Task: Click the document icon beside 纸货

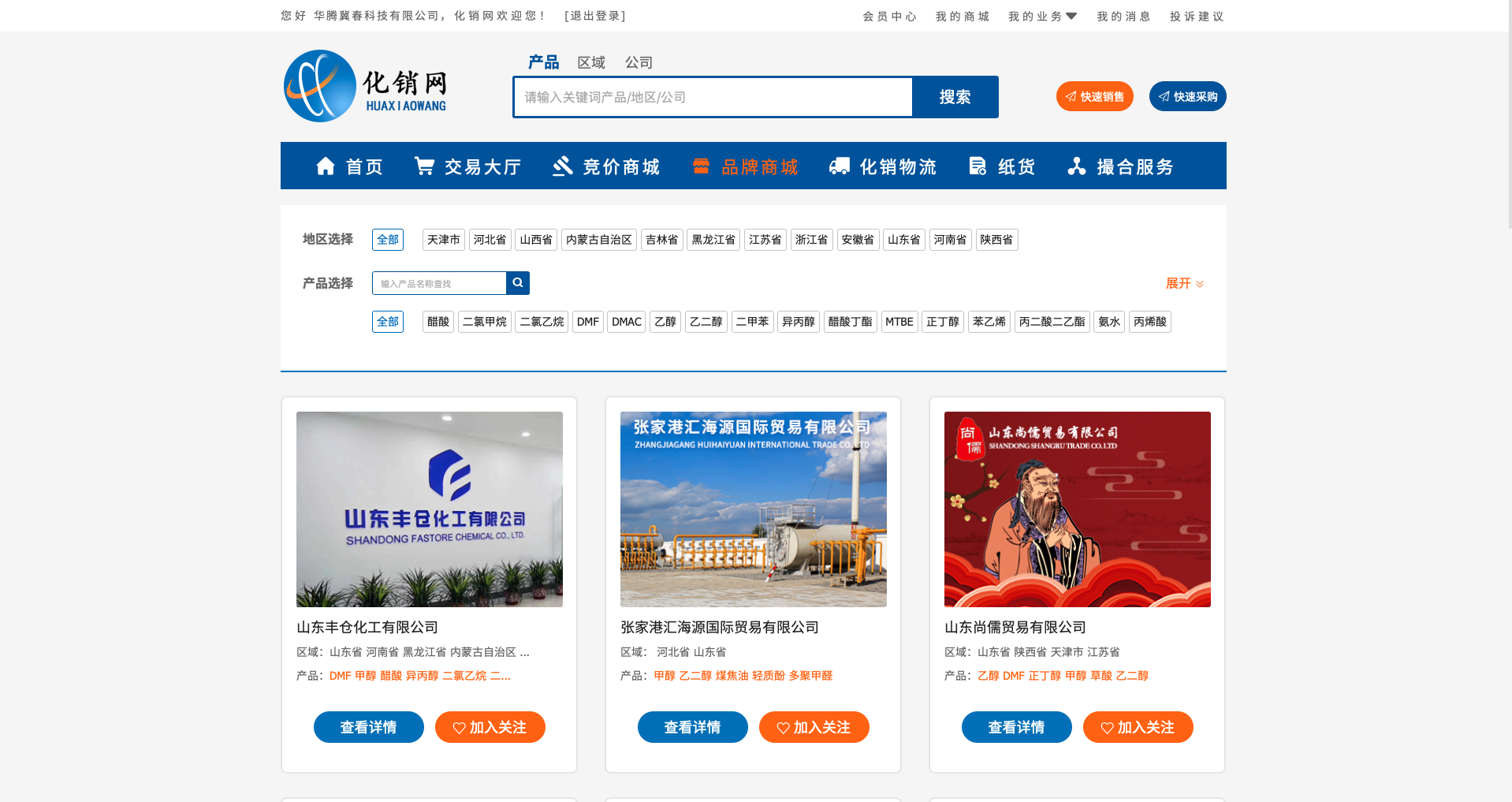Action: pyautogui.click(x=978, y=166)
